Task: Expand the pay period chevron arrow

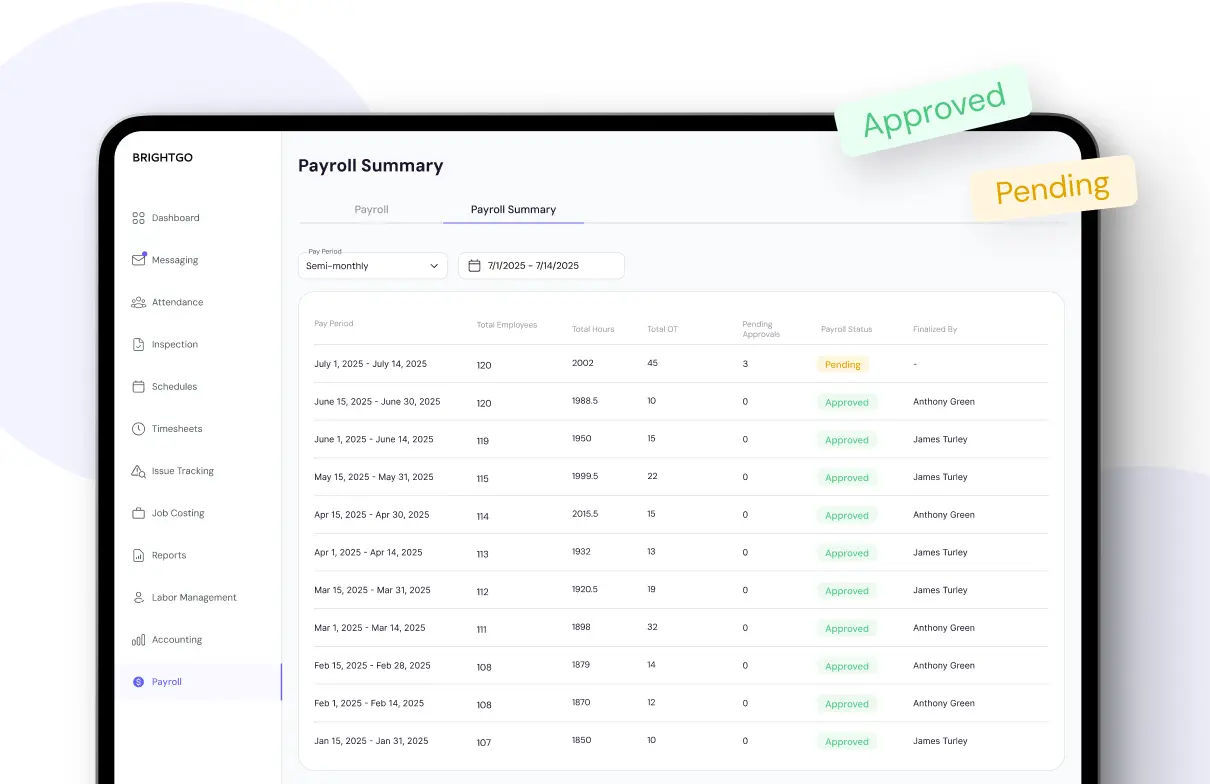Action: coord(434,266)
